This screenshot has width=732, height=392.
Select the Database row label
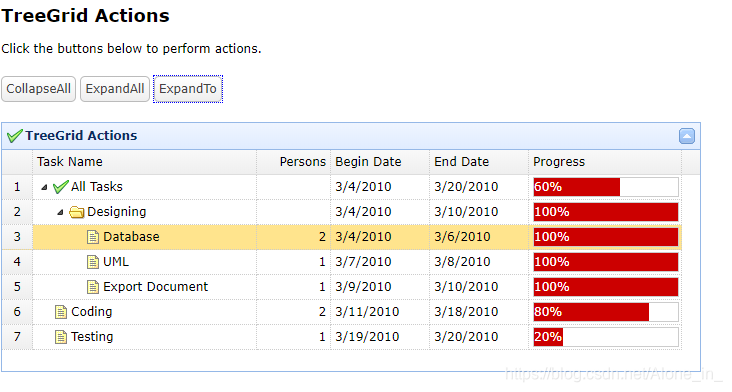click(131, 237)
